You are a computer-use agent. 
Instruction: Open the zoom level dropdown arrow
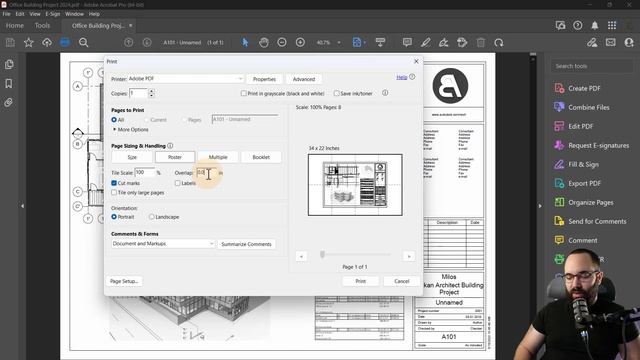point(339,42)
